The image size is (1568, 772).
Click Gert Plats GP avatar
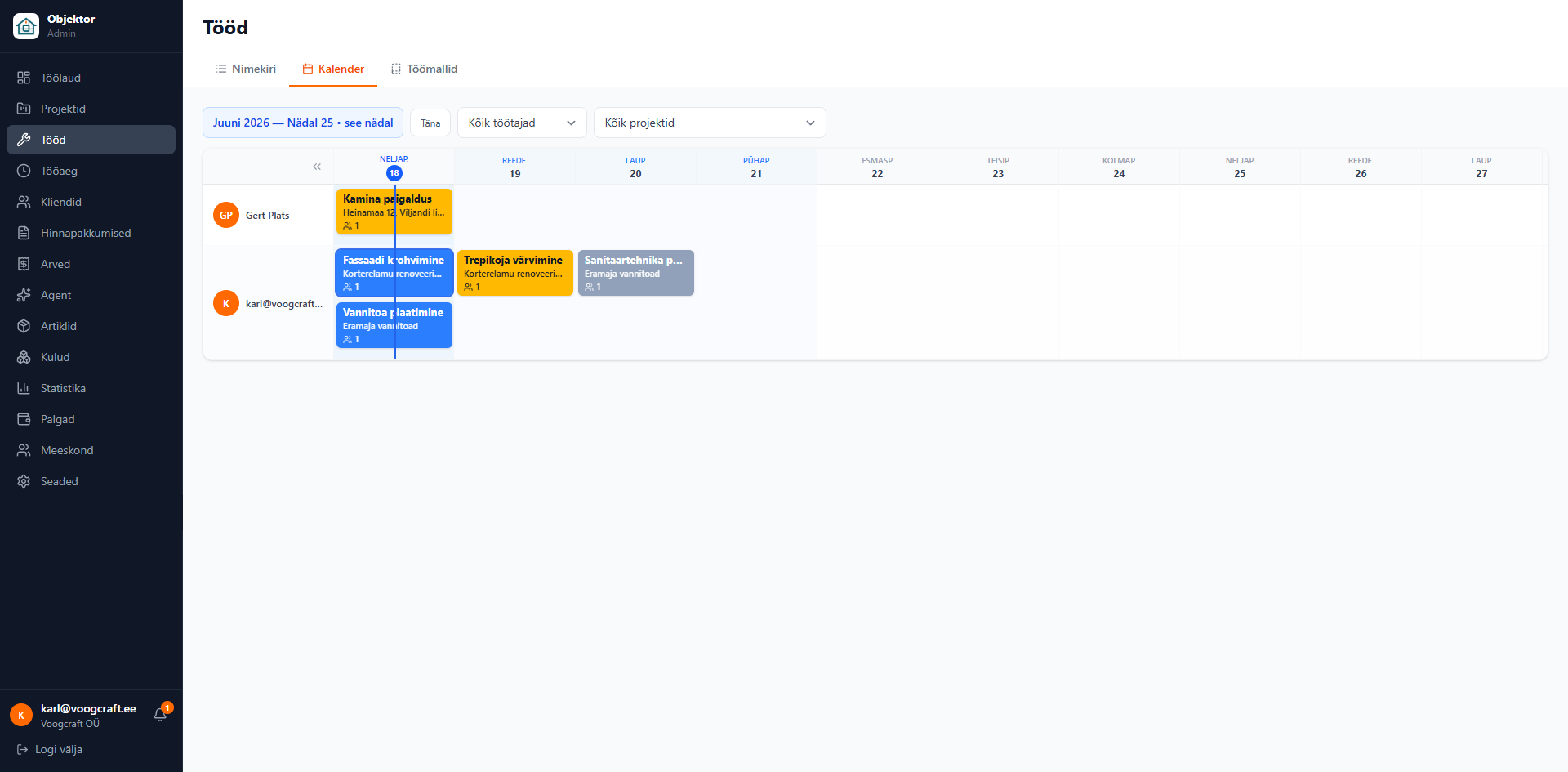[x=226, y=215]
